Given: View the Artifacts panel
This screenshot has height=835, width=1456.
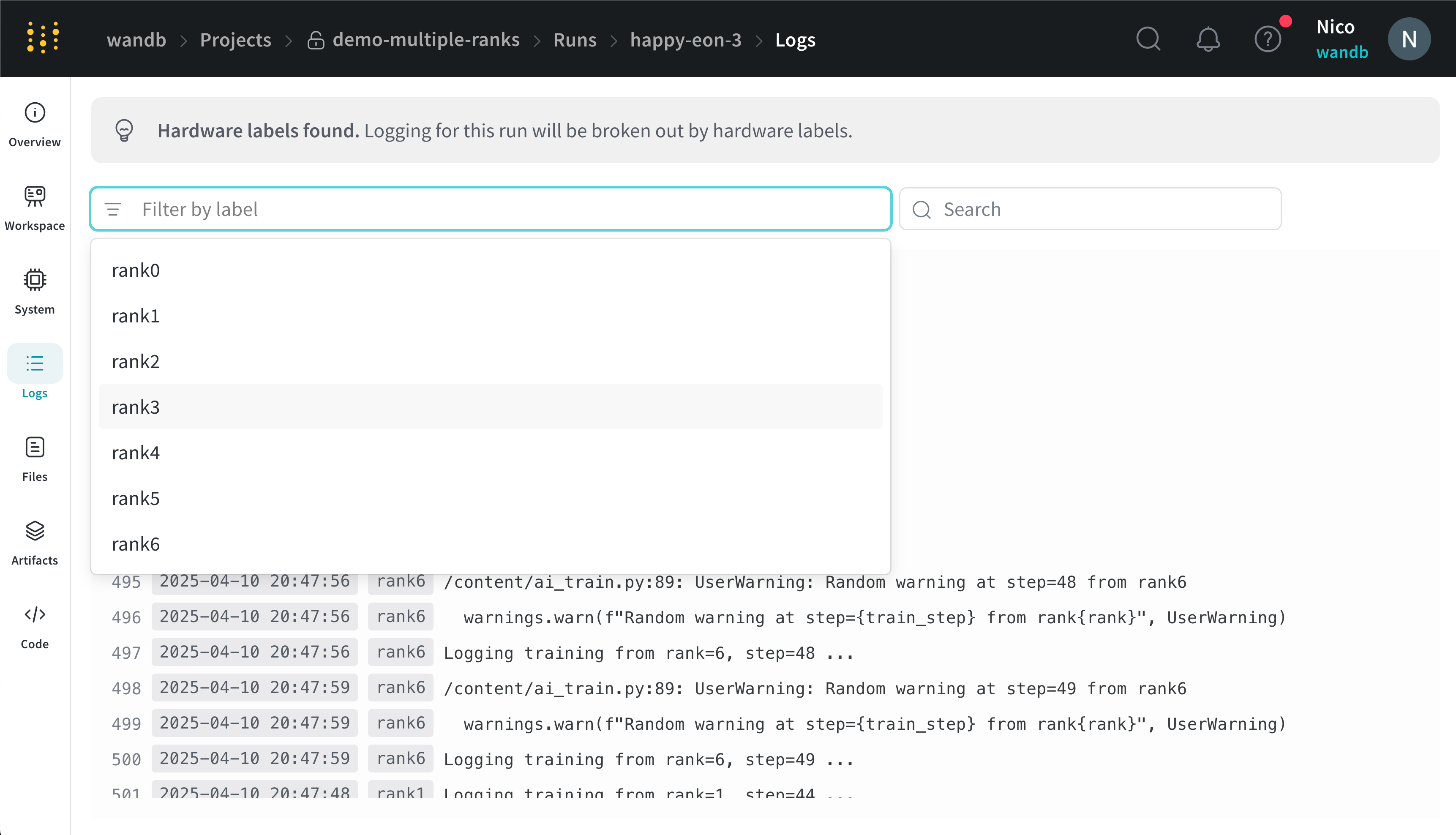Looking at the screenshot, I should pos(34,541).
